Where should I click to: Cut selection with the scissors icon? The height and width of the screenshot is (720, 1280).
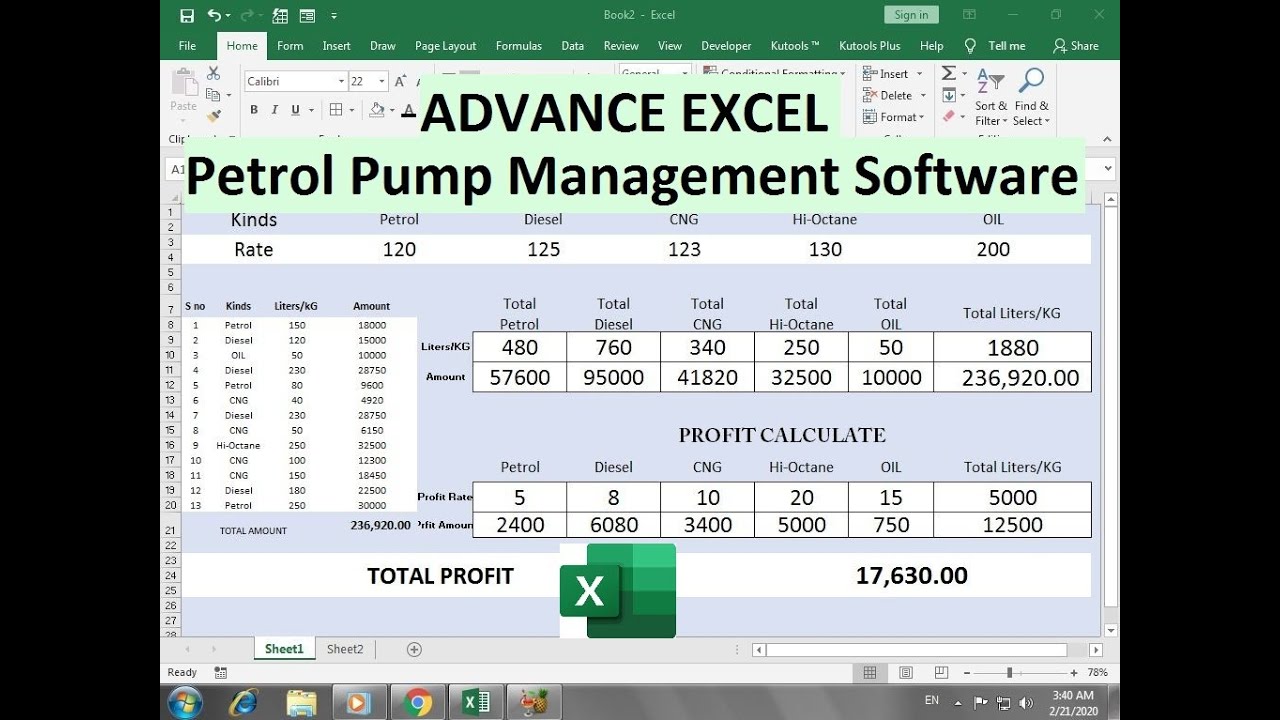click(x=213, y=73)
